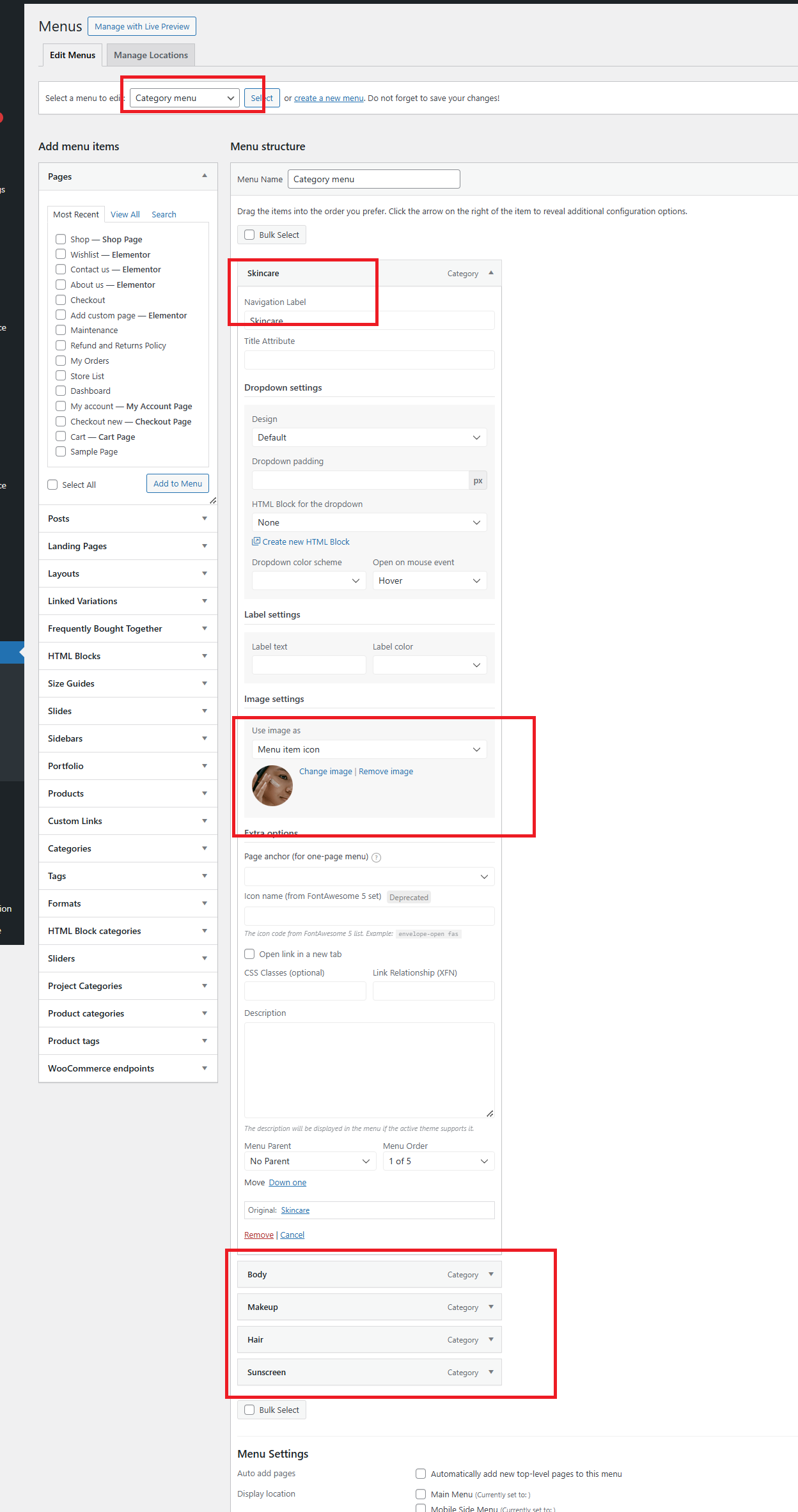Screen dimensions: 798x1512
Task: Click the Dropdown padding input field
Action: coord(361,480)
